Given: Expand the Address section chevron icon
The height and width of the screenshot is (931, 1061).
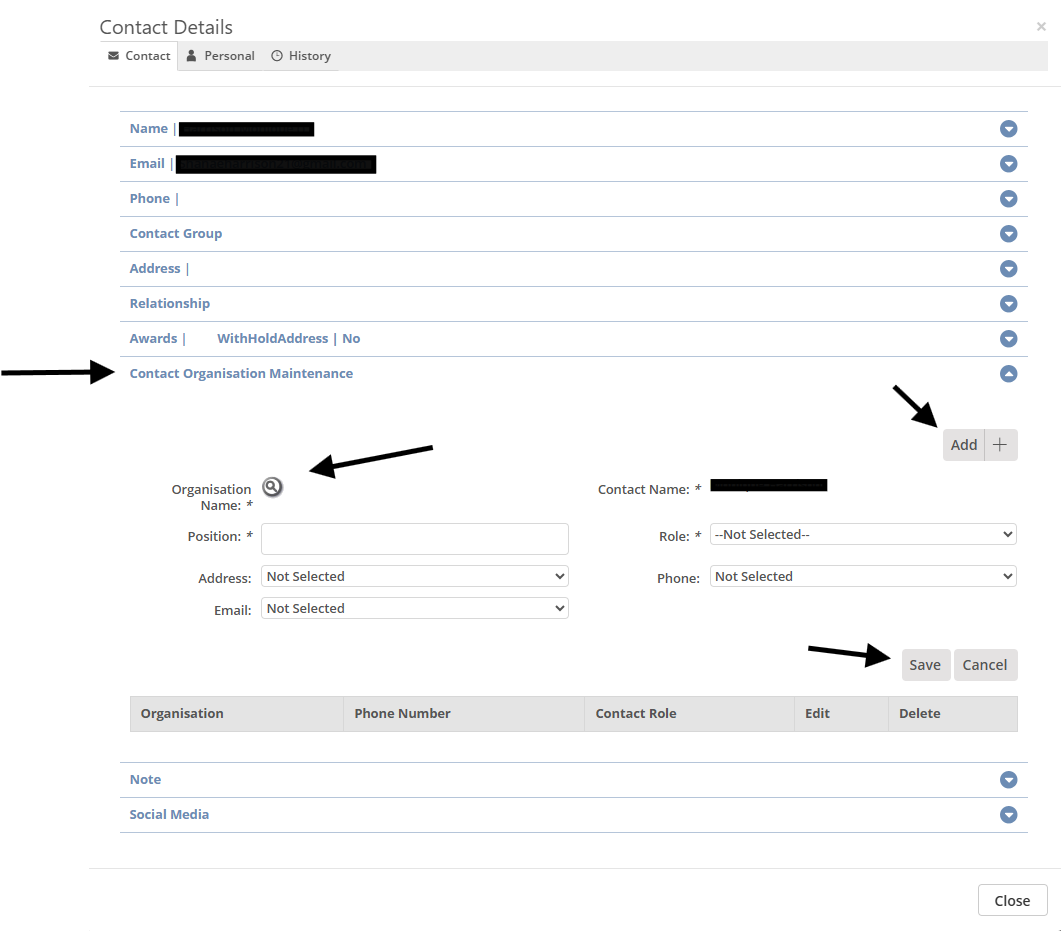Looking at the screenshot, I should (x=1008, y=269).
